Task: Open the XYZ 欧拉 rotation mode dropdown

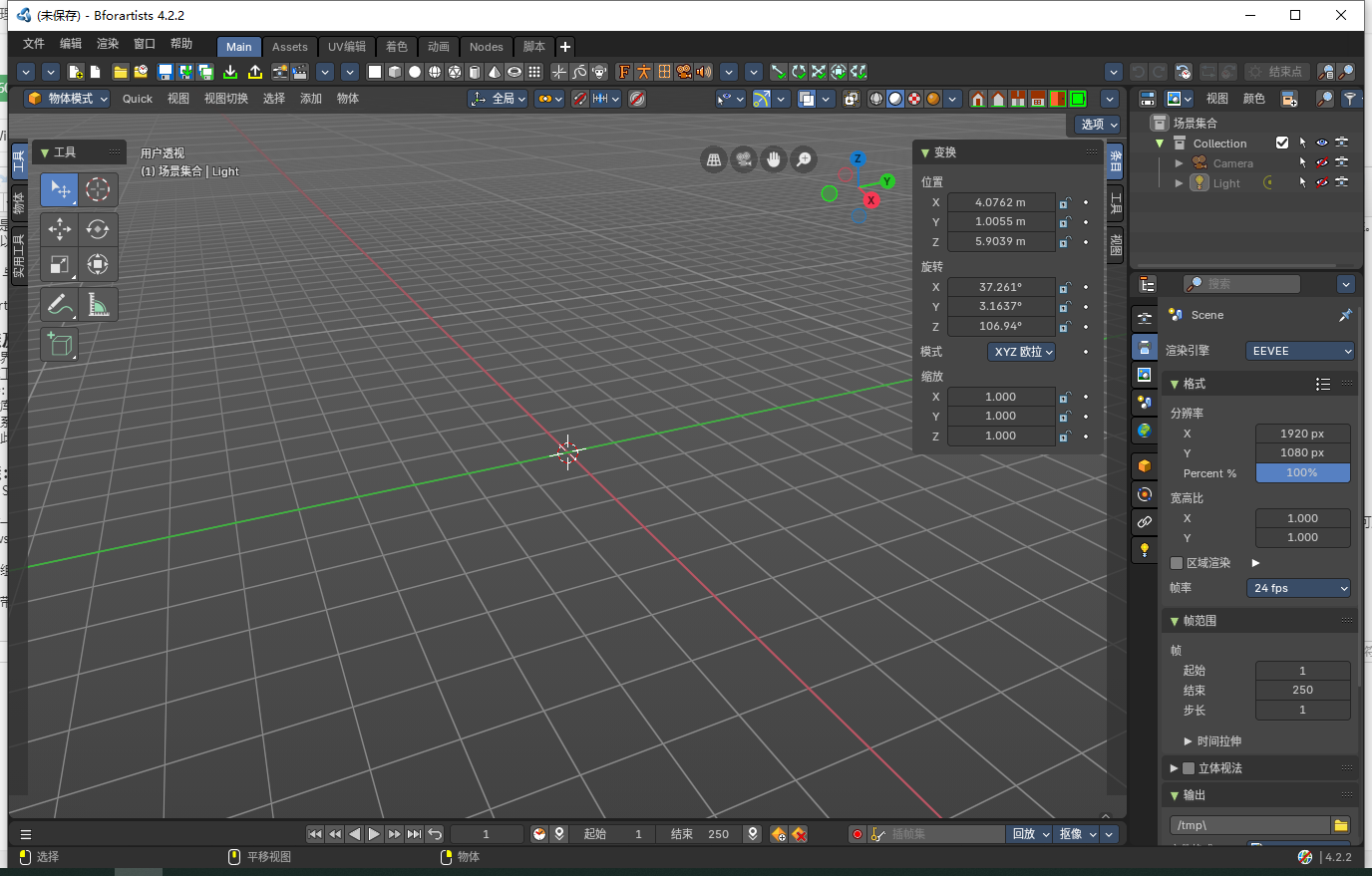Action: pos(1022,352)
